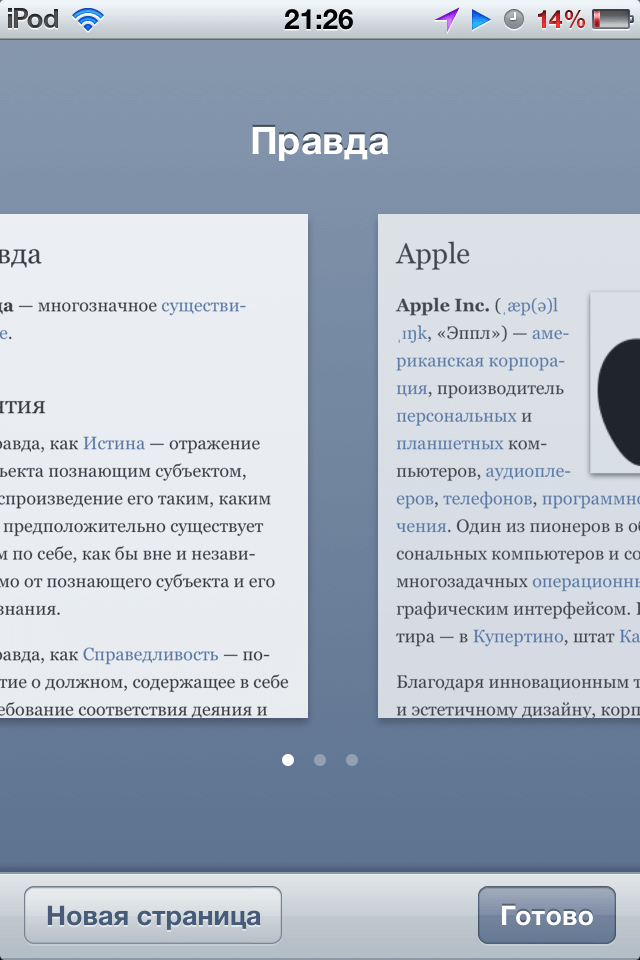The height and width of the screenshot is (960, 640).
Task: Open the Правда page thumbnail
Action: [154, 466]
